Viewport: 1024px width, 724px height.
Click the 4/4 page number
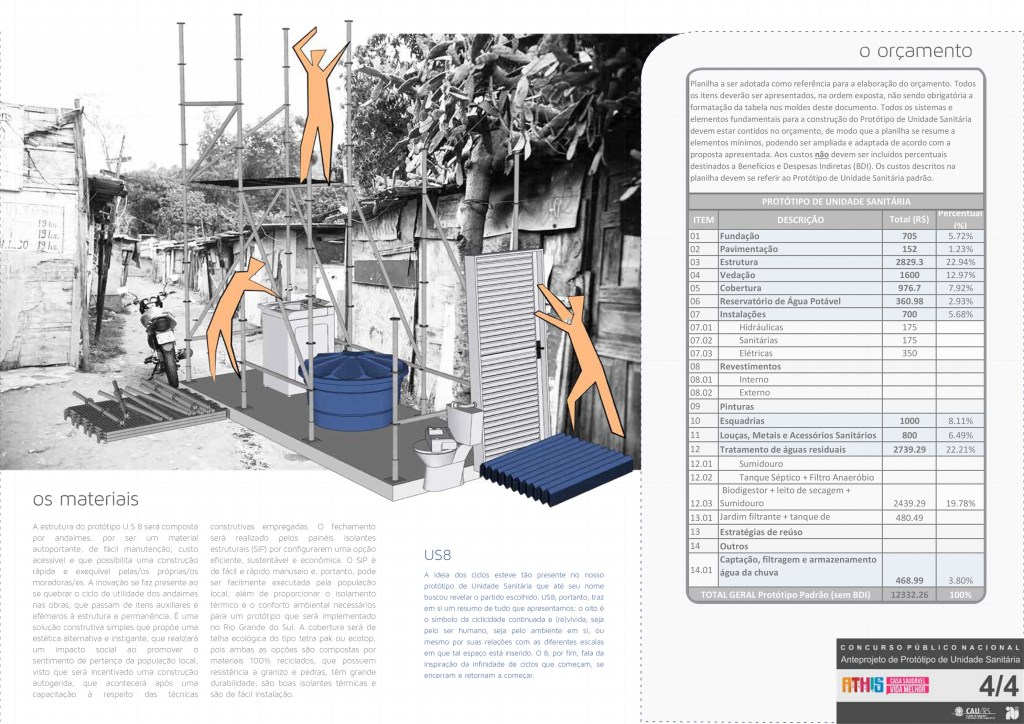(x=997, y=686)
